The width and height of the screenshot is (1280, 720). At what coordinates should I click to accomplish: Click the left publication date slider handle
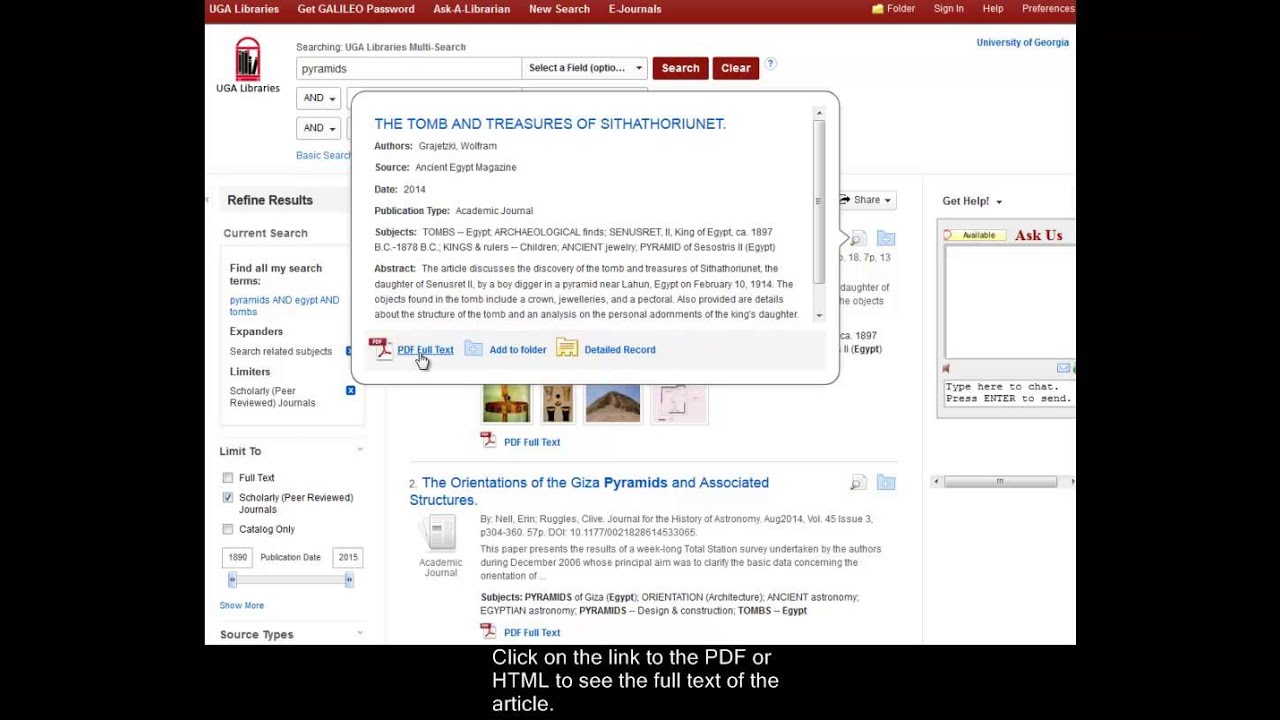232,579
